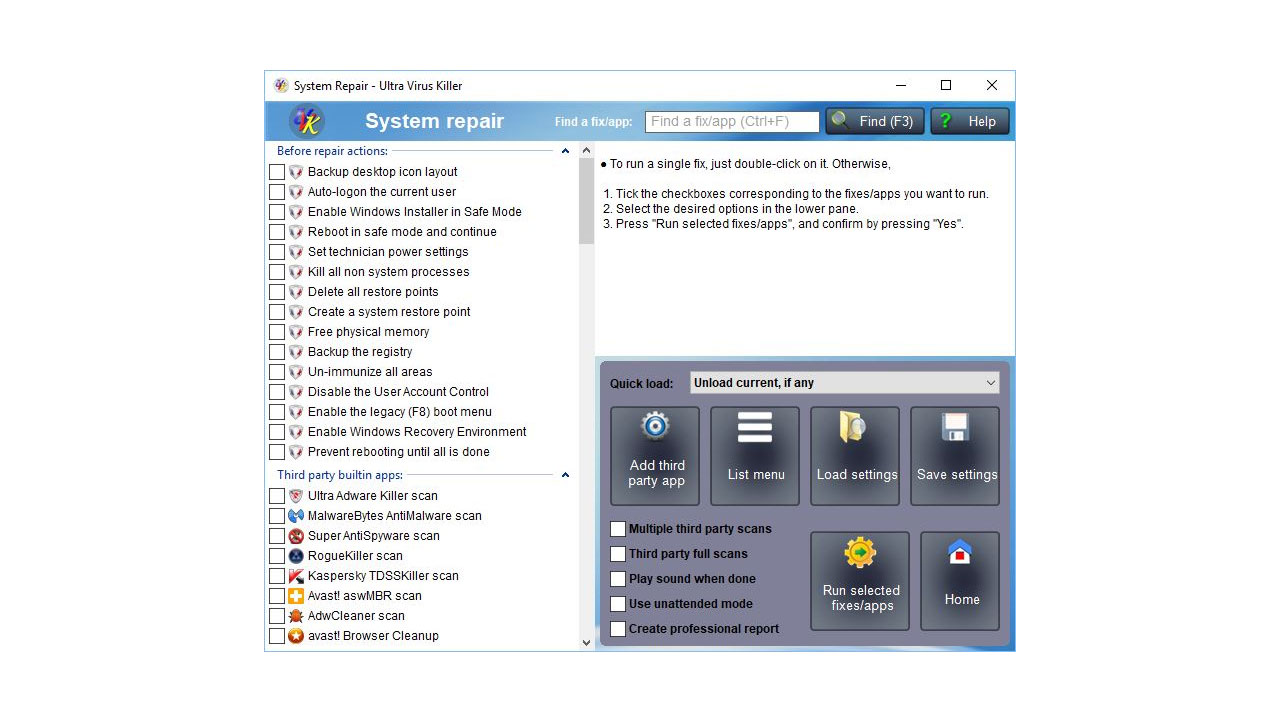Click the list scrollbar down arrow
1280x720 pixels.
pos(587,643)
